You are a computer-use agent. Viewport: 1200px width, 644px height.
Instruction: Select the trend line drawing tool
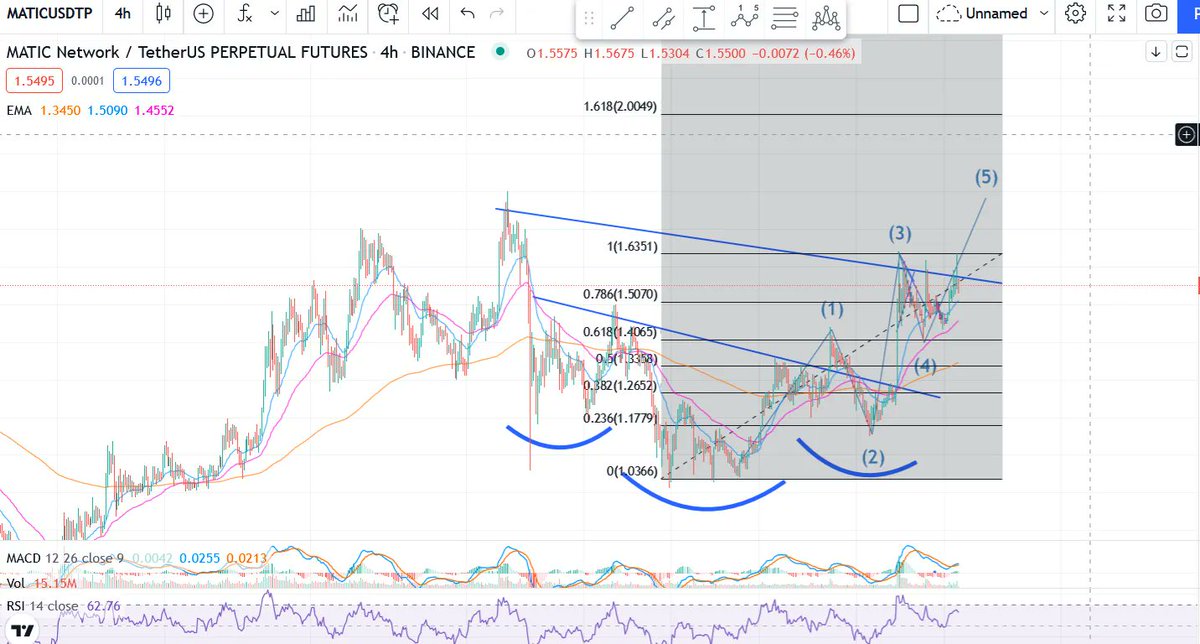point(623,18)
